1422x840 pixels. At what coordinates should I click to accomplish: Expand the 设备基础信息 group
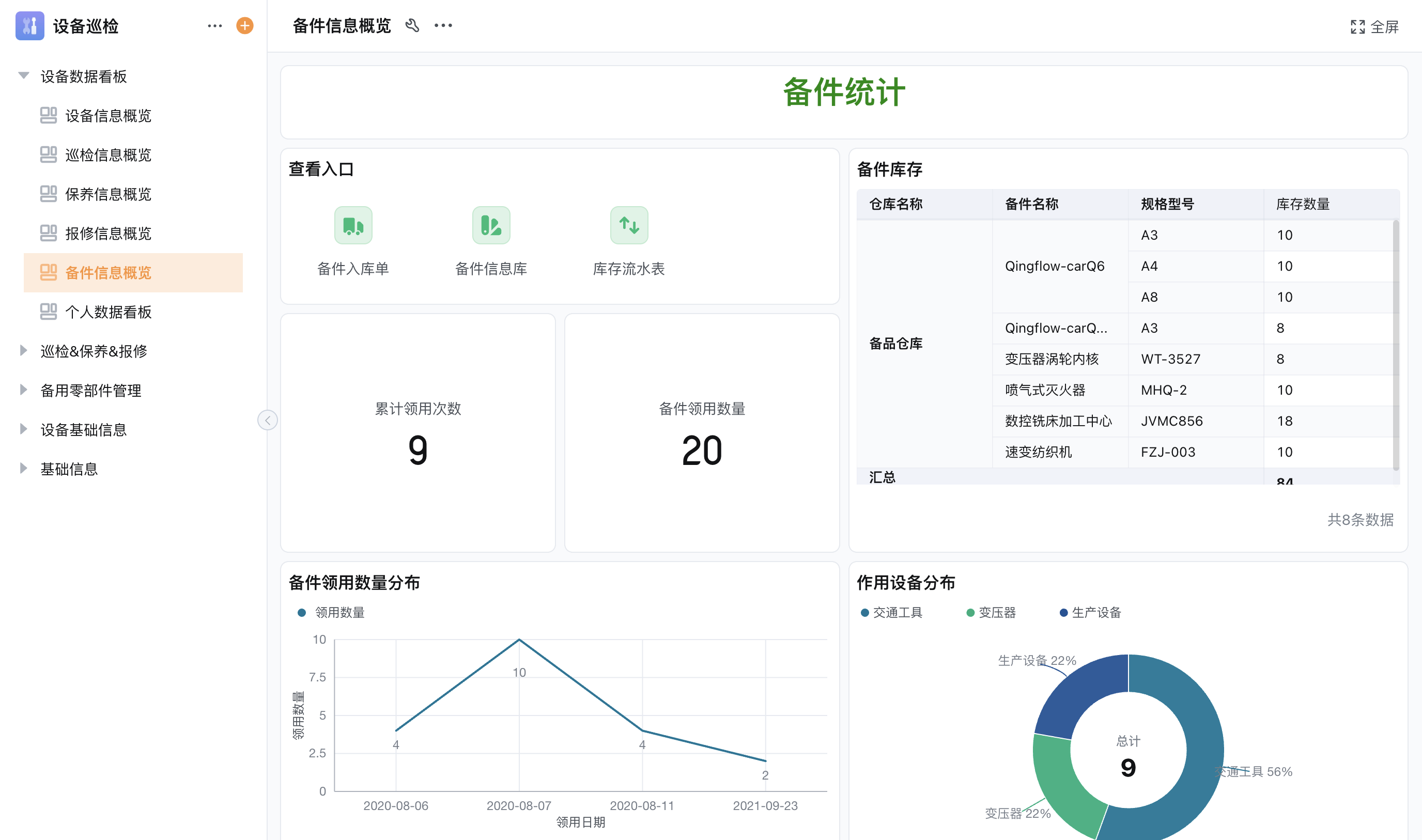(23, 429)
